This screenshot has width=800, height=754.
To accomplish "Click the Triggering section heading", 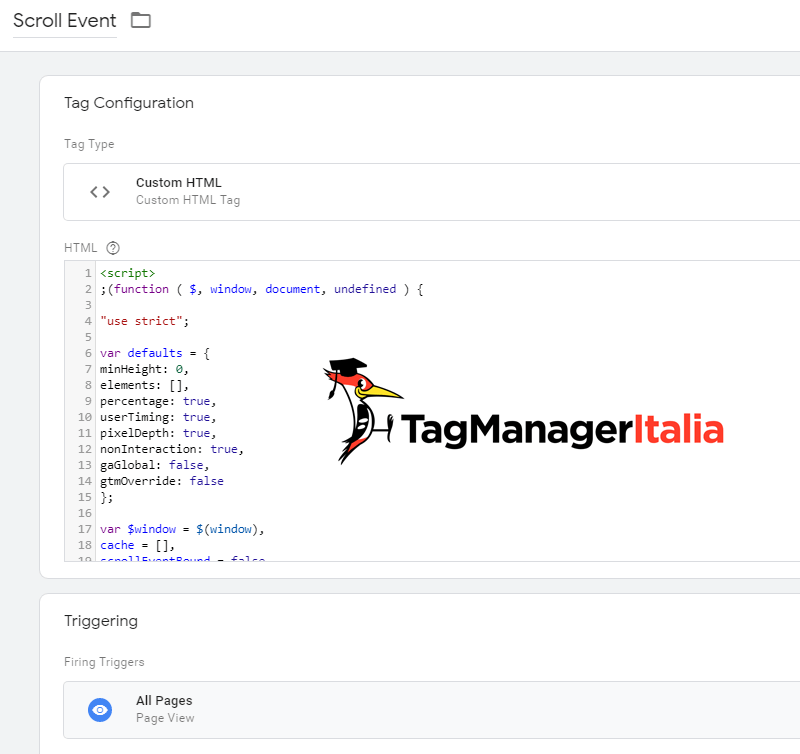I will click(101, 621).
